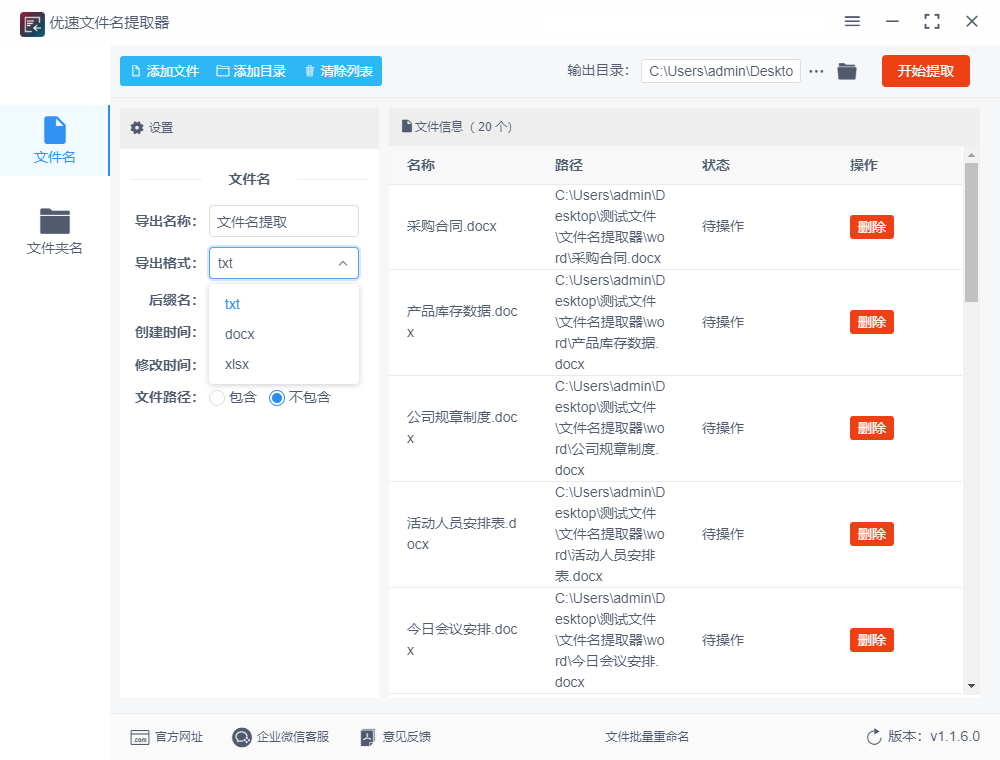Collapse the 导出格式 dropdown arrow
The width and height of the screenshot is (1000, 760).
(343, 263)
